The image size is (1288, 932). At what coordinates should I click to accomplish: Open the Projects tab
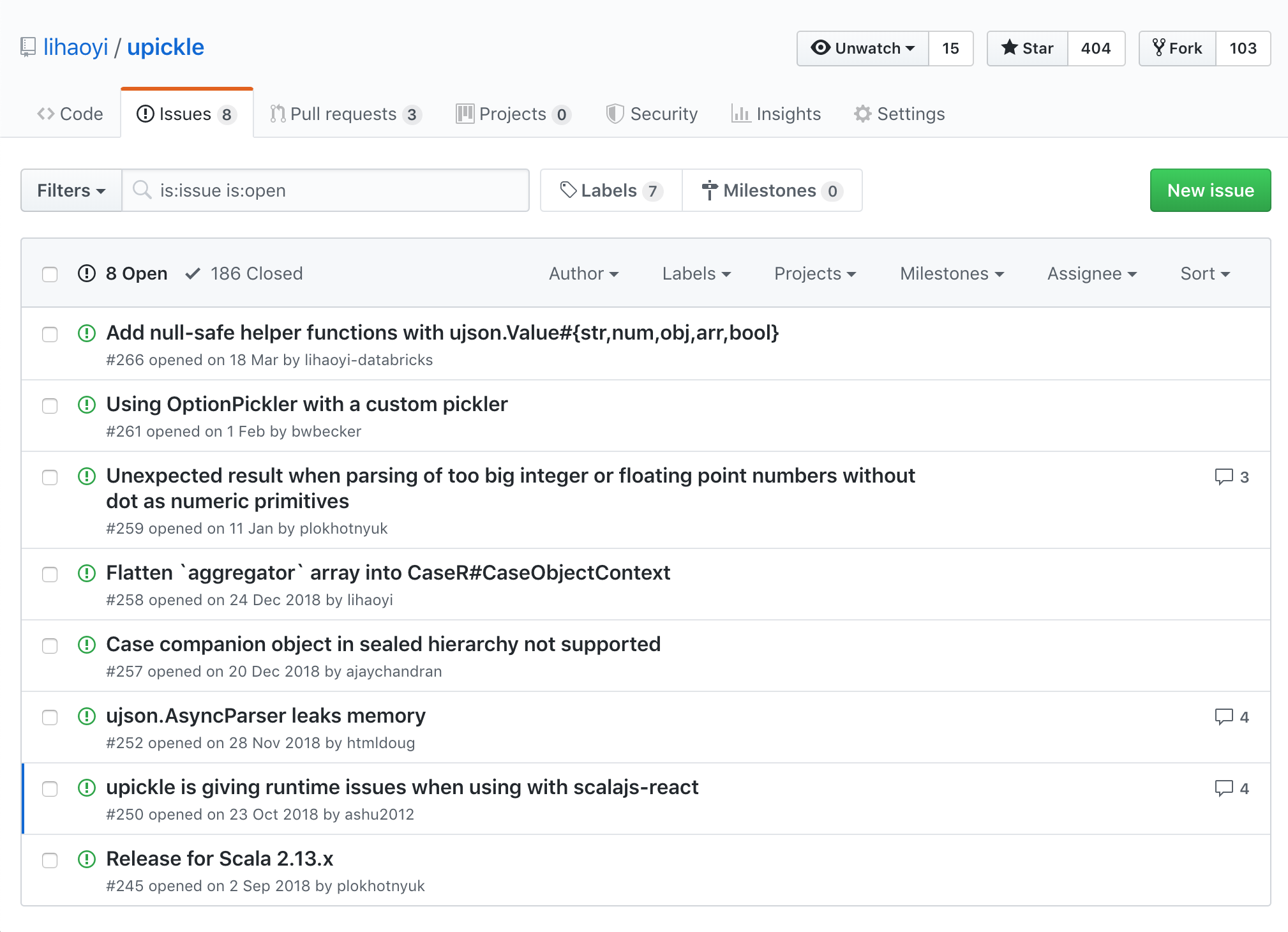tap(513, 114)
